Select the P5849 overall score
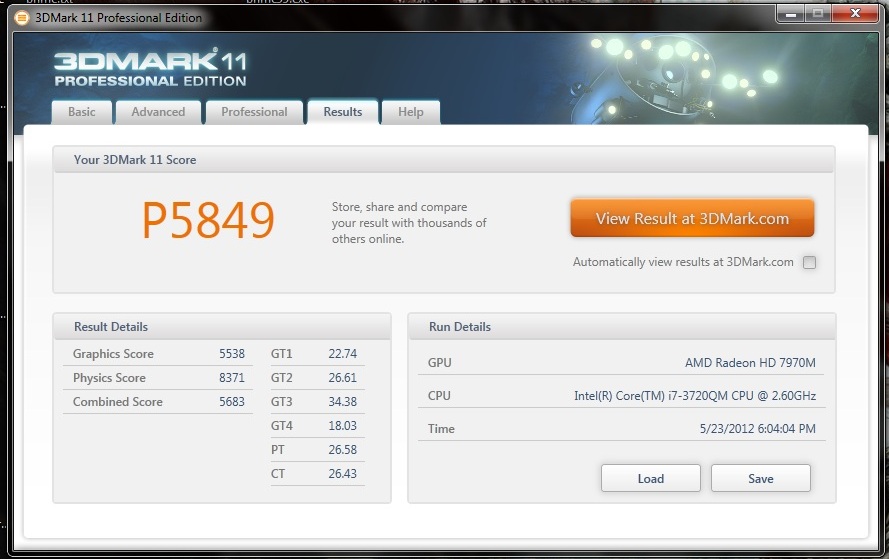 [208, 221]
